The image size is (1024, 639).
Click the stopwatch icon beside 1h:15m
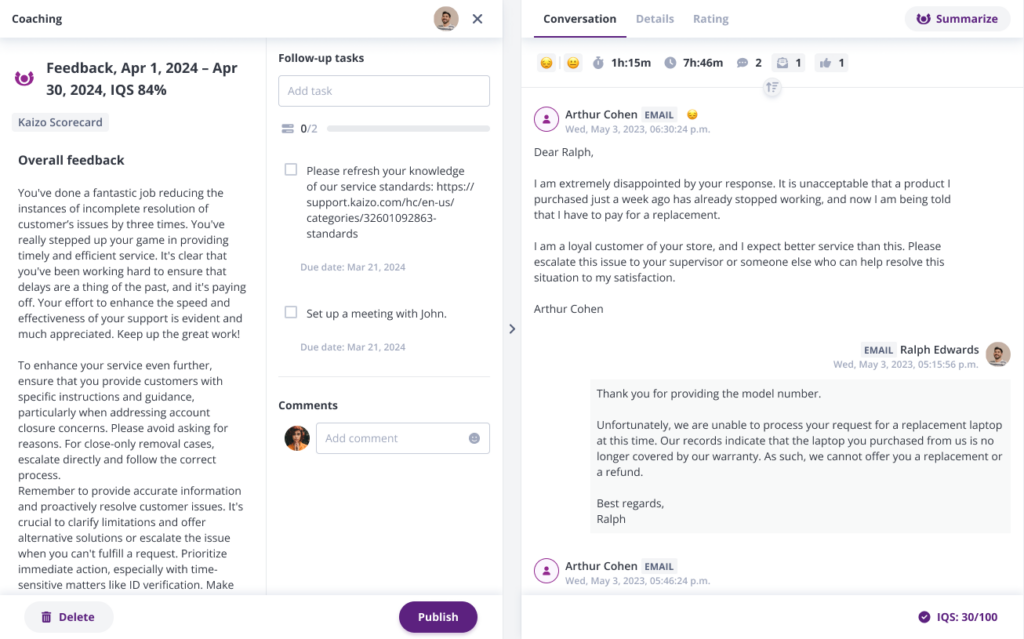(598, 63)
